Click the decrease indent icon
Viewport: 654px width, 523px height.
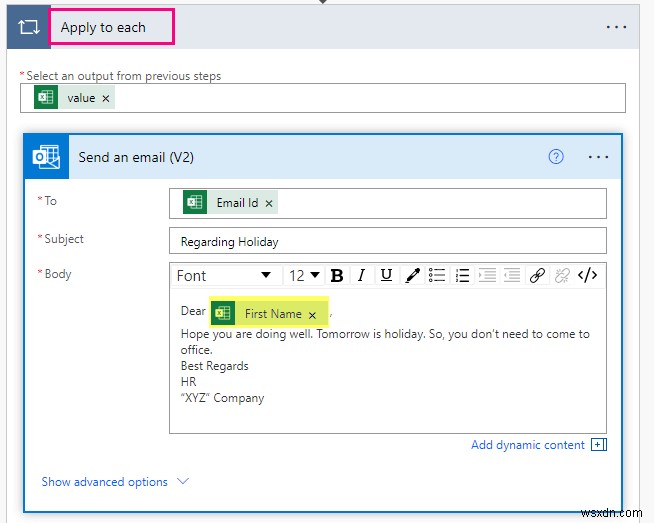pyautogui.click(x=512, y=276)
